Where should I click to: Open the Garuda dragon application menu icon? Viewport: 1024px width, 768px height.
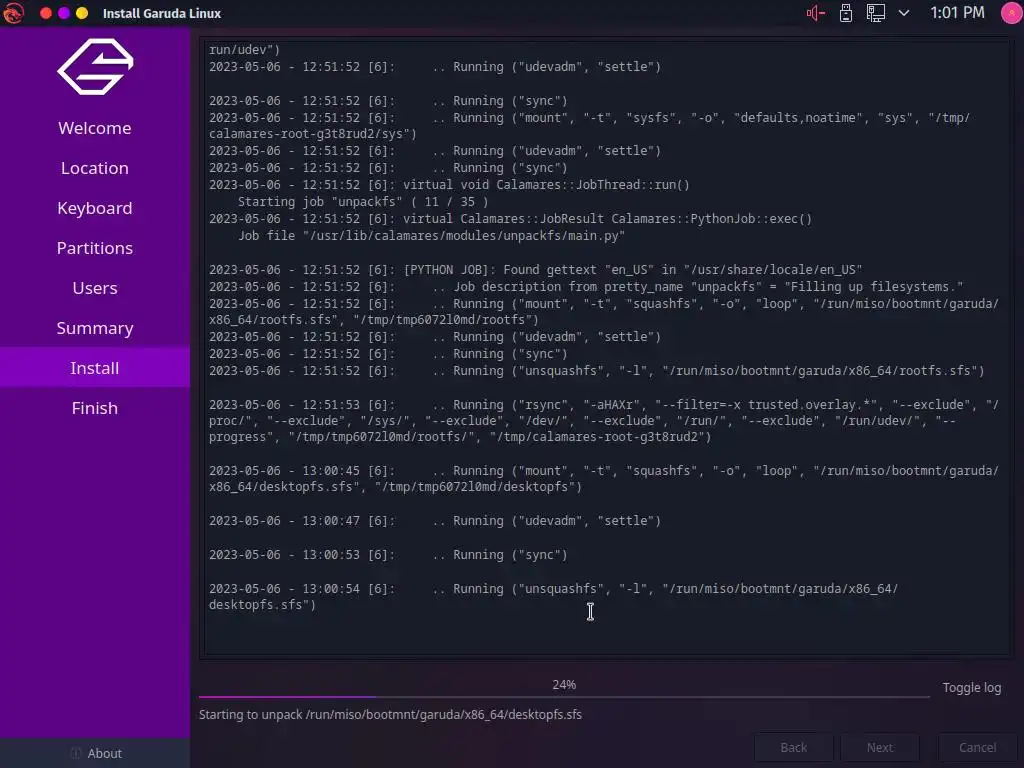click(12, 13)
